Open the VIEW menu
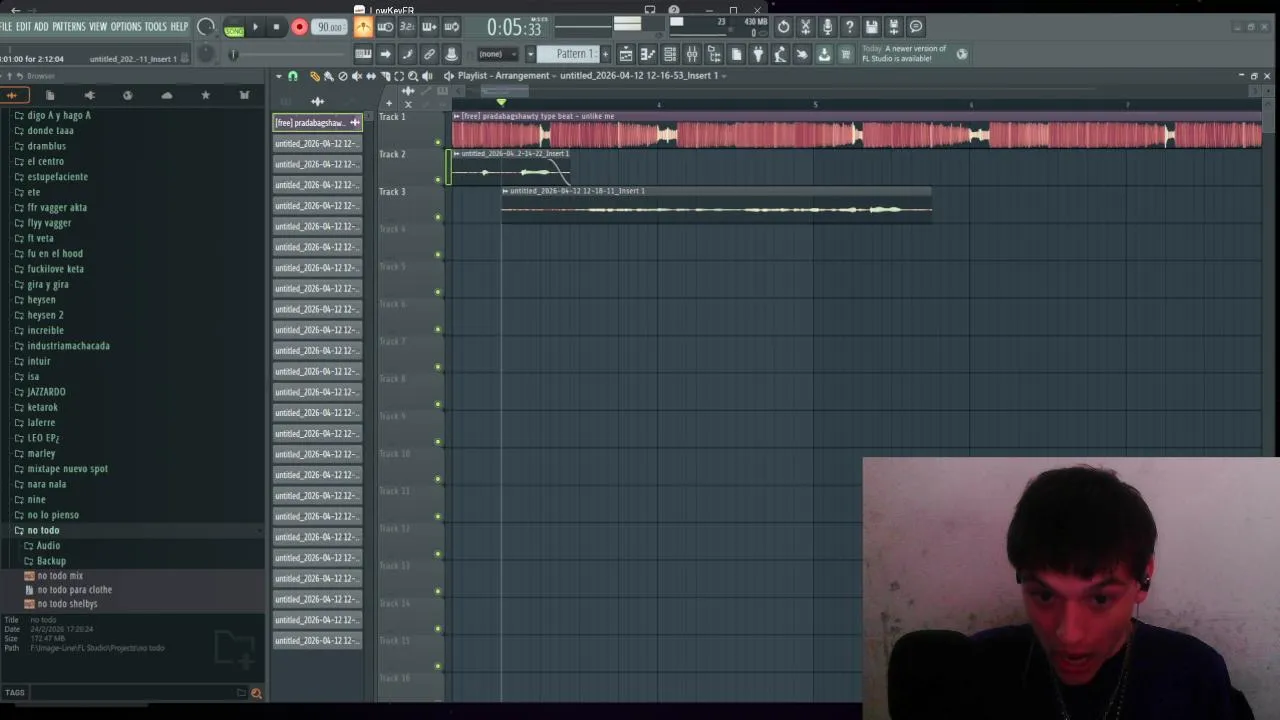Viewport: 1280px width, 720px height. click(x=98, y=27)
